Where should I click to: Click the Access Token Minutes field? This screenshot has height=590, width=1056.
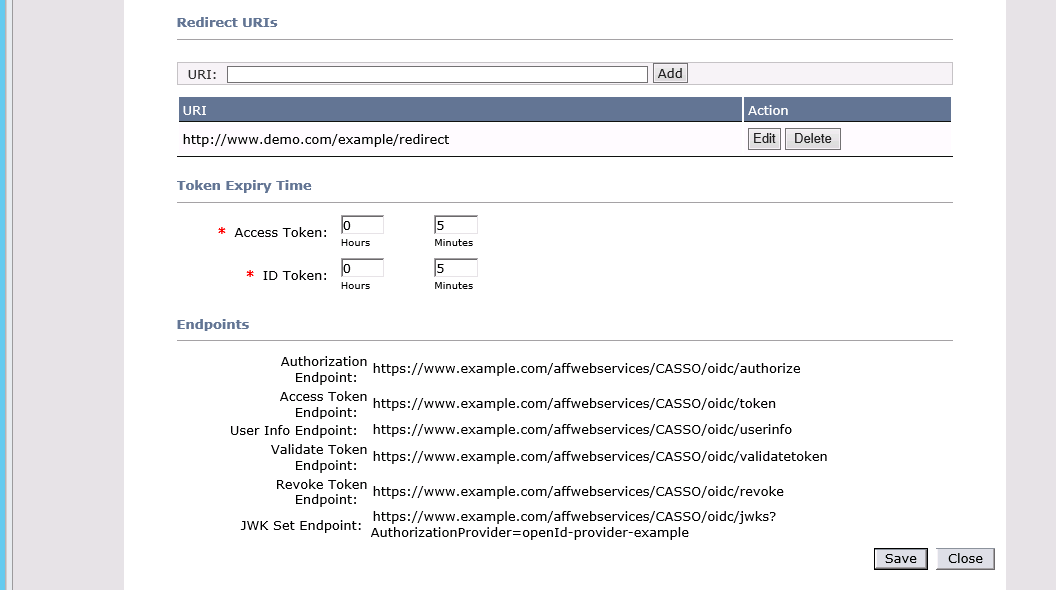coord(455,224)
